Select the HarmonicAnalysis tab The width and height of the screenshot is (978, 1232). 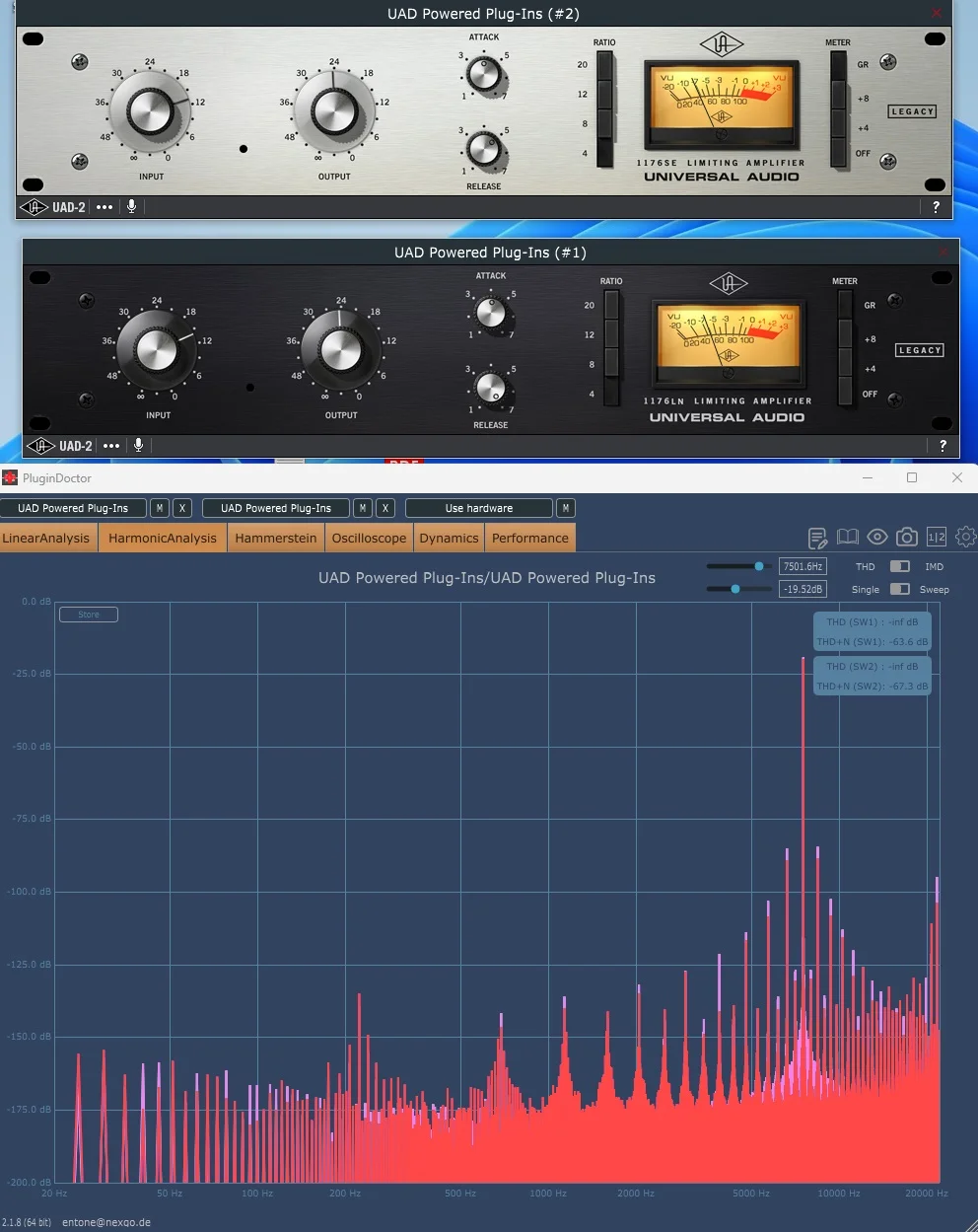[163, 538]
